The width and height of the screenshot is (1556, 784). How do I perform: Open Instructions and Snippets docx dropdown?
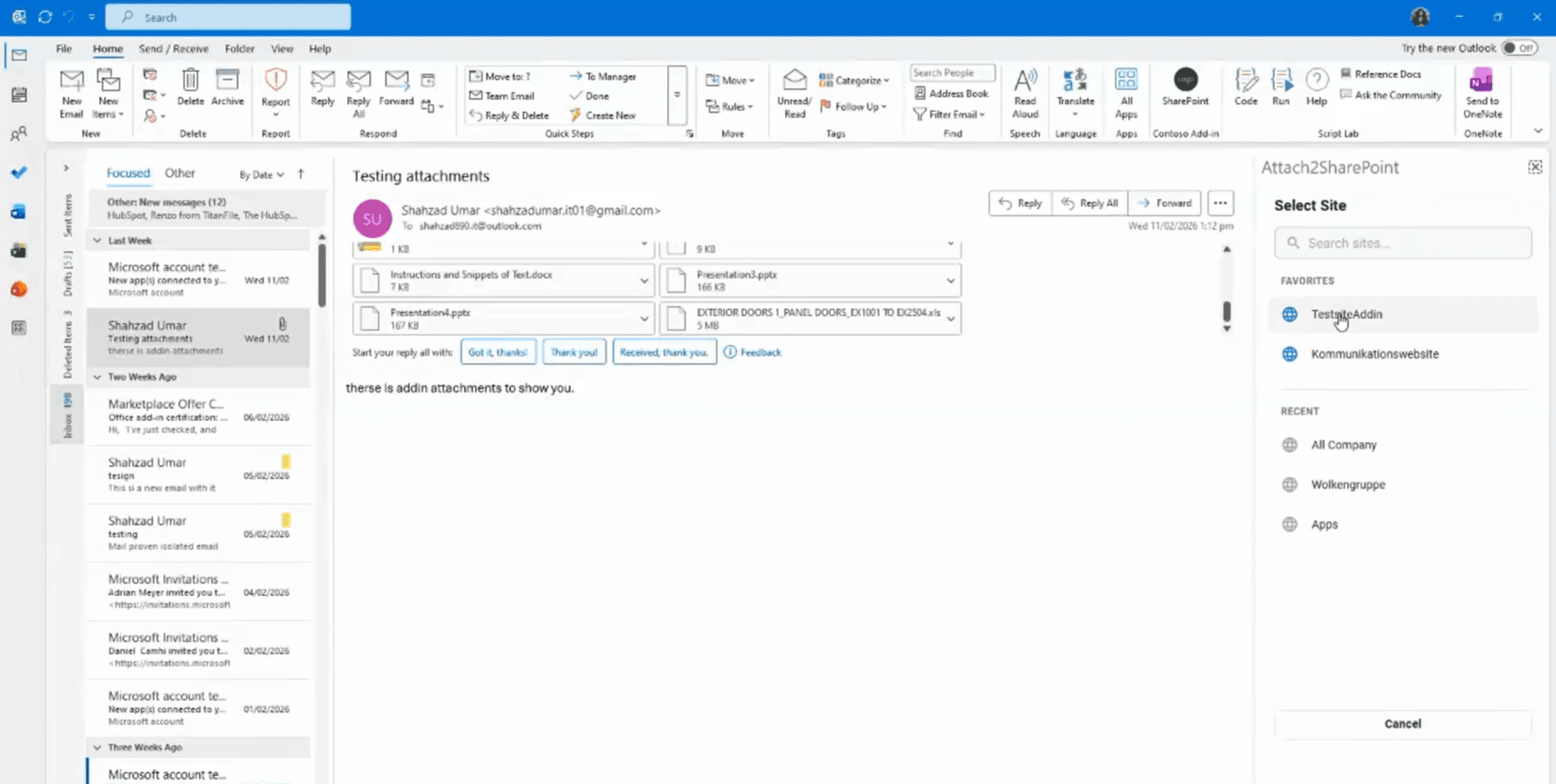coord(644,281)
